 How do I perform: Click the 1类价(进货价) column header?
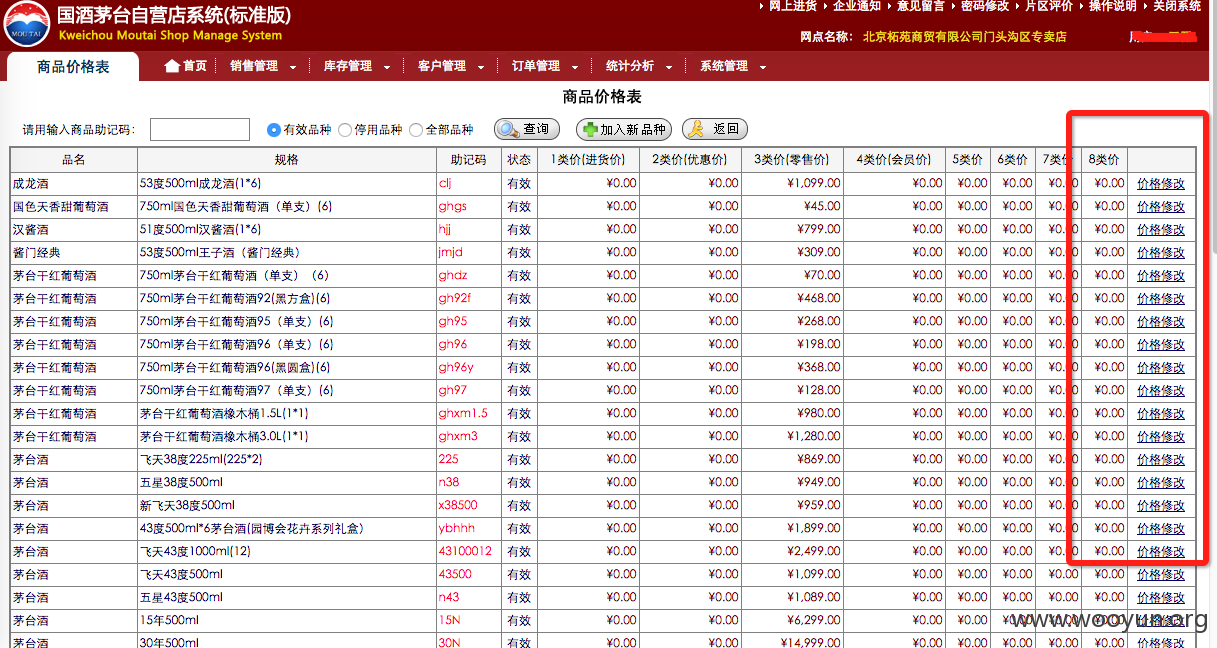[x=588, y=160]
